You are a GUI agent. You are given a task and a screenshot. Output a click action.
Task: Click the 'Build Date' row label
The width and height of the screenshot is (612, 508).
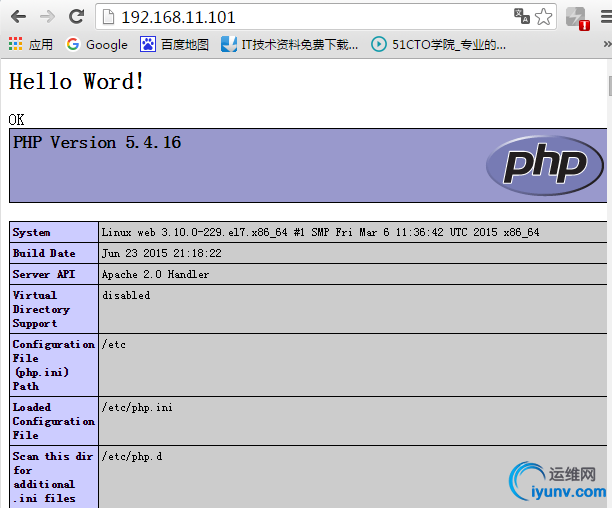pos(44,253)
